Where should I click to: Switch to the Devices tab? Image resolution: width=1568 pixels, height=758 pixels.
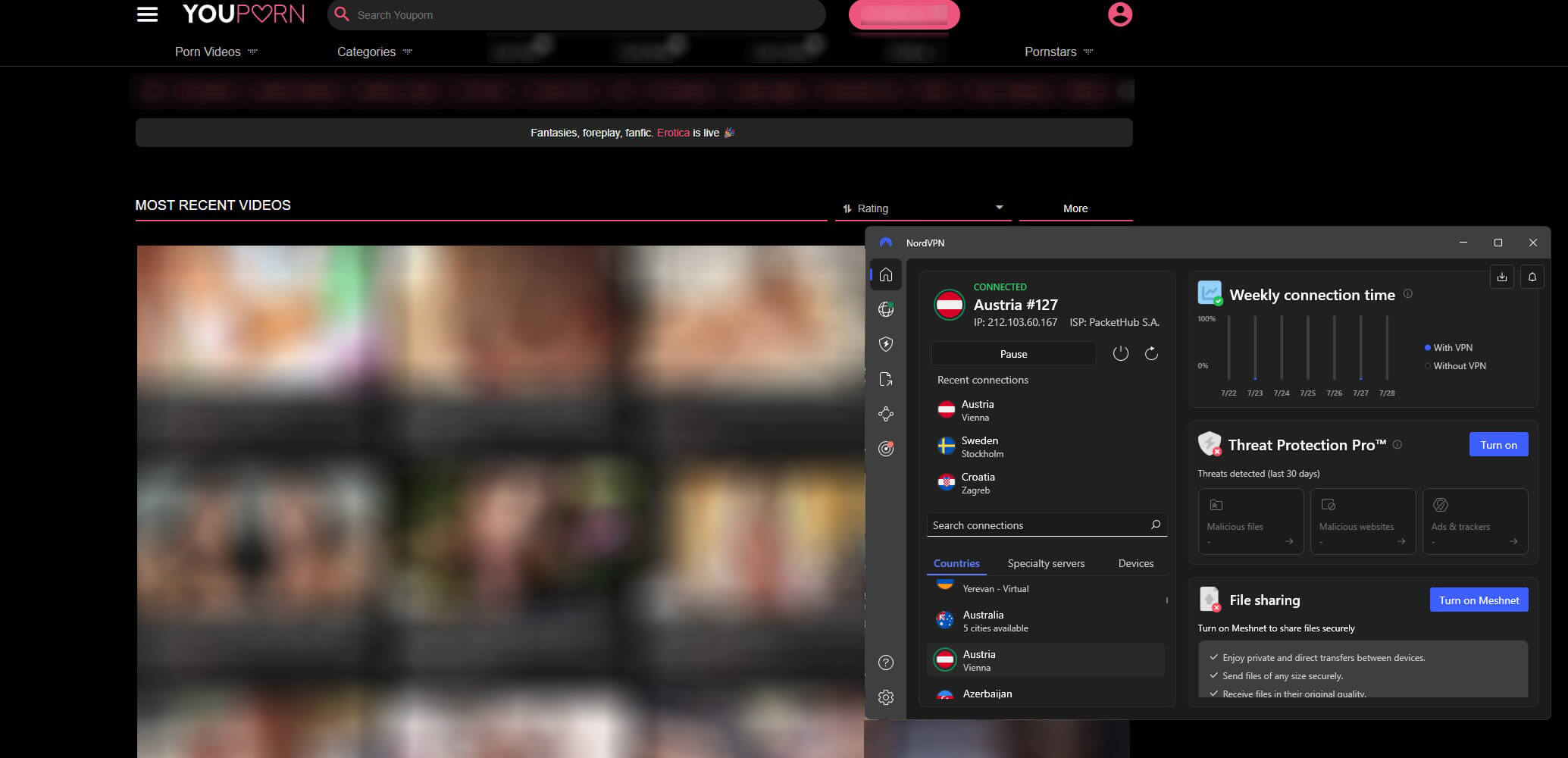pyautogui.click(x=1135, y=563)
